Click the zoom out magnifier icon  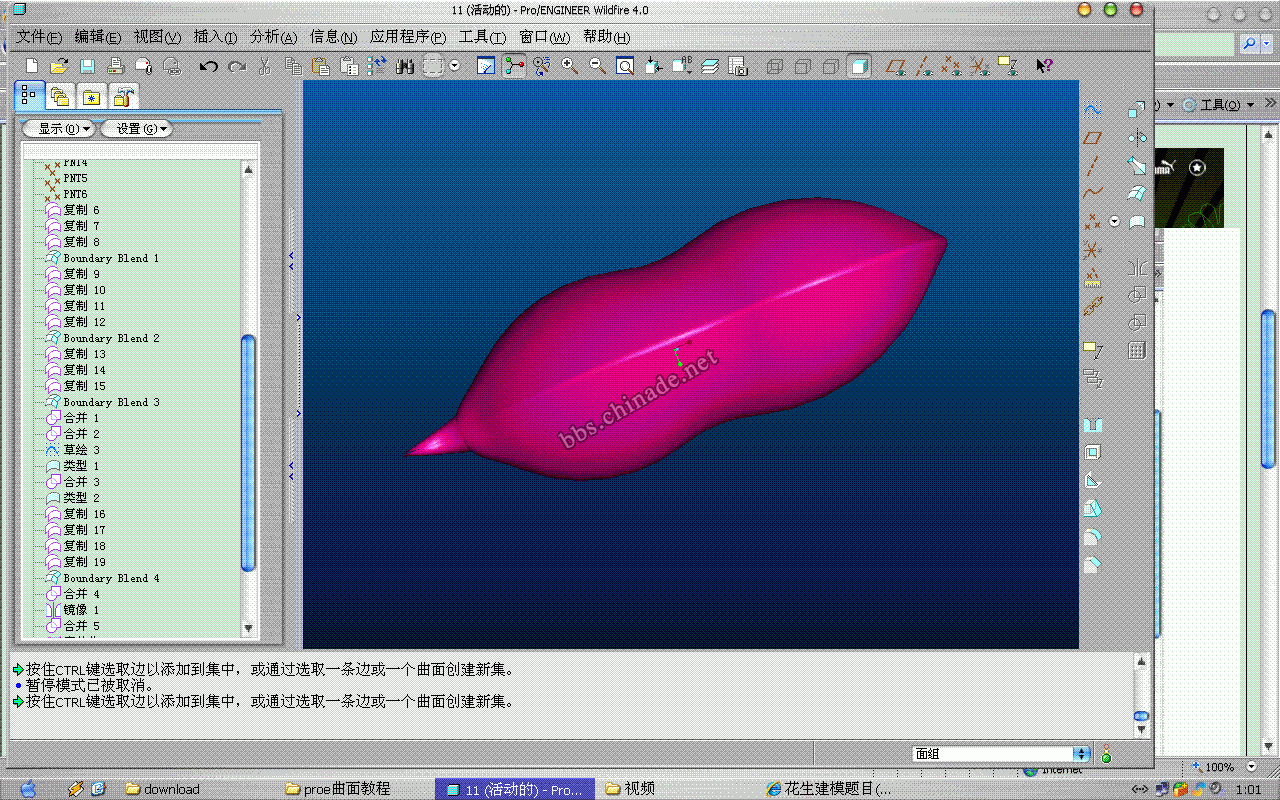pos(597,66)
